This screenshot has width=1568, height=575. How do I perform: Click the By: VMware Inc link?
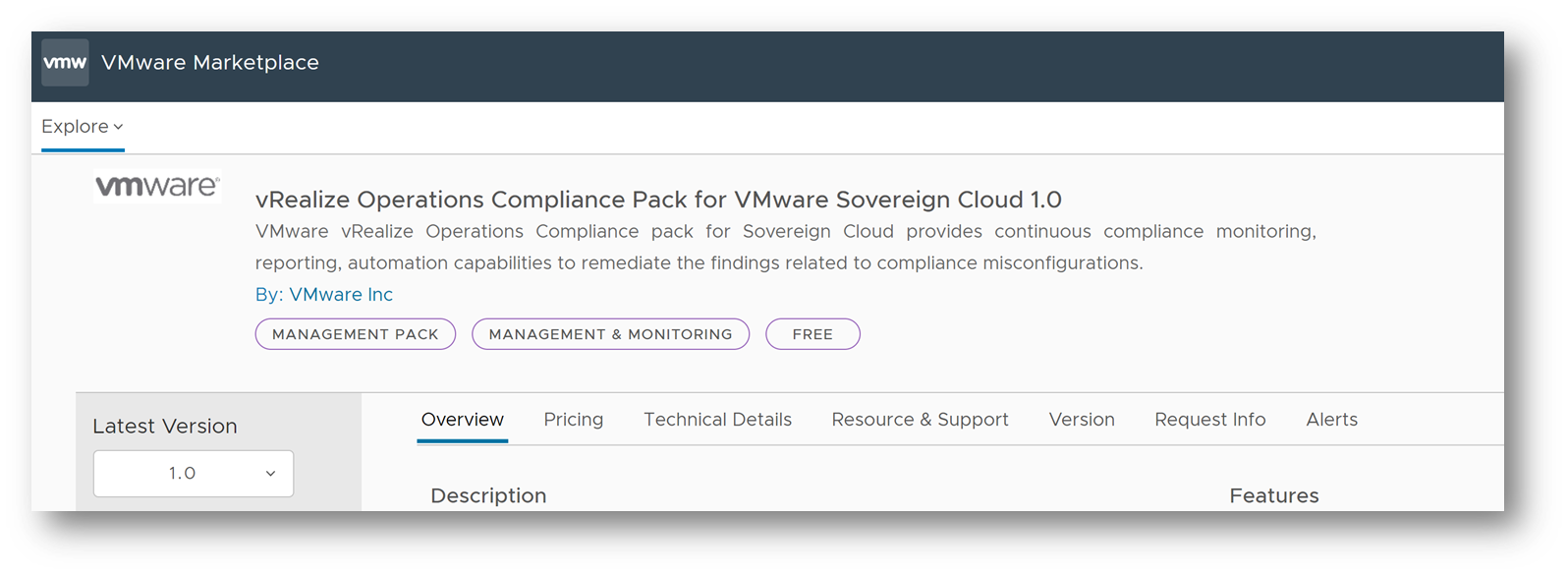[324, 295]
